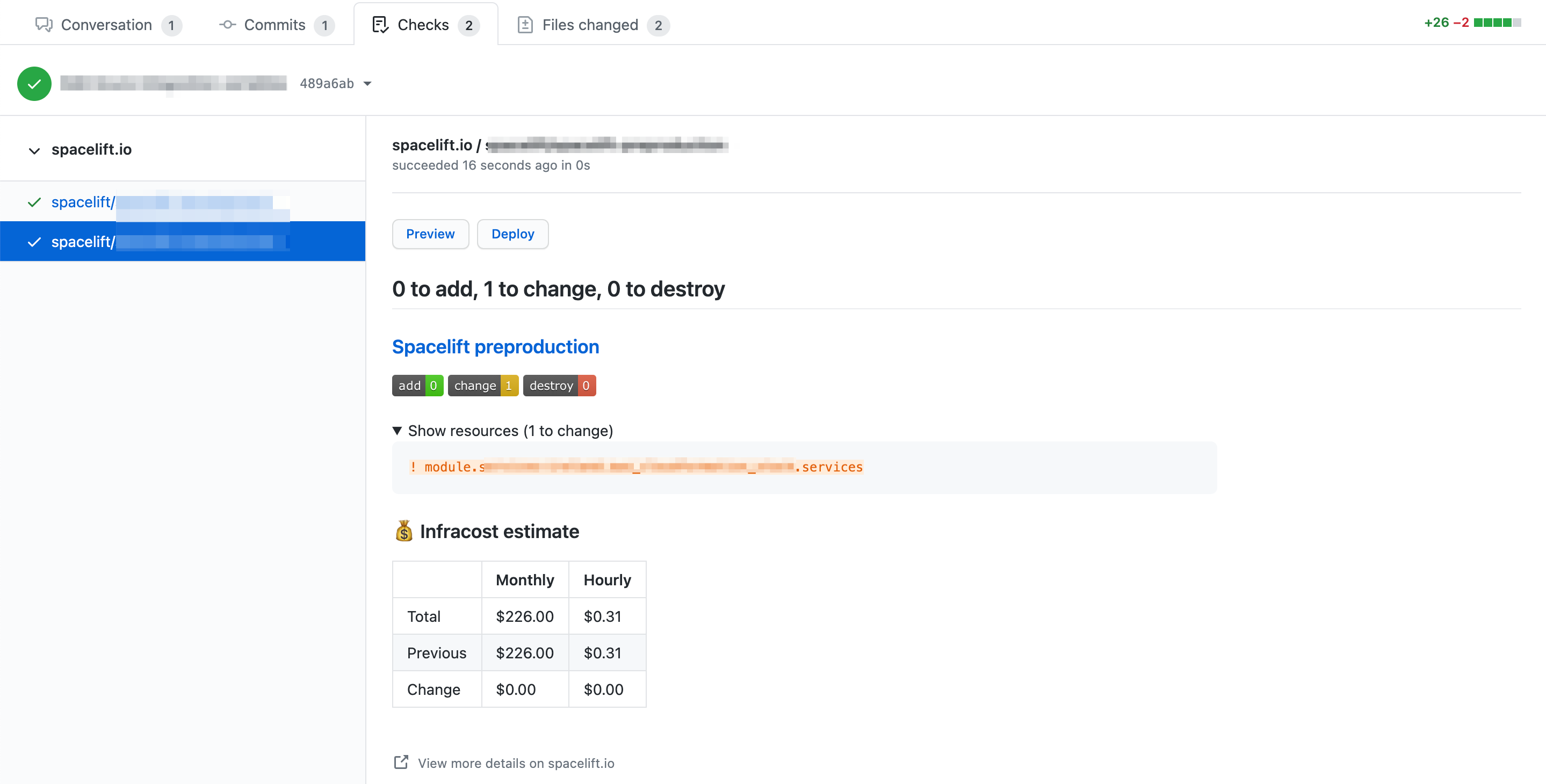Collapse Show resources disclosure triangle
This screenshot has height=784, width=1546.
tap(396, 431)
